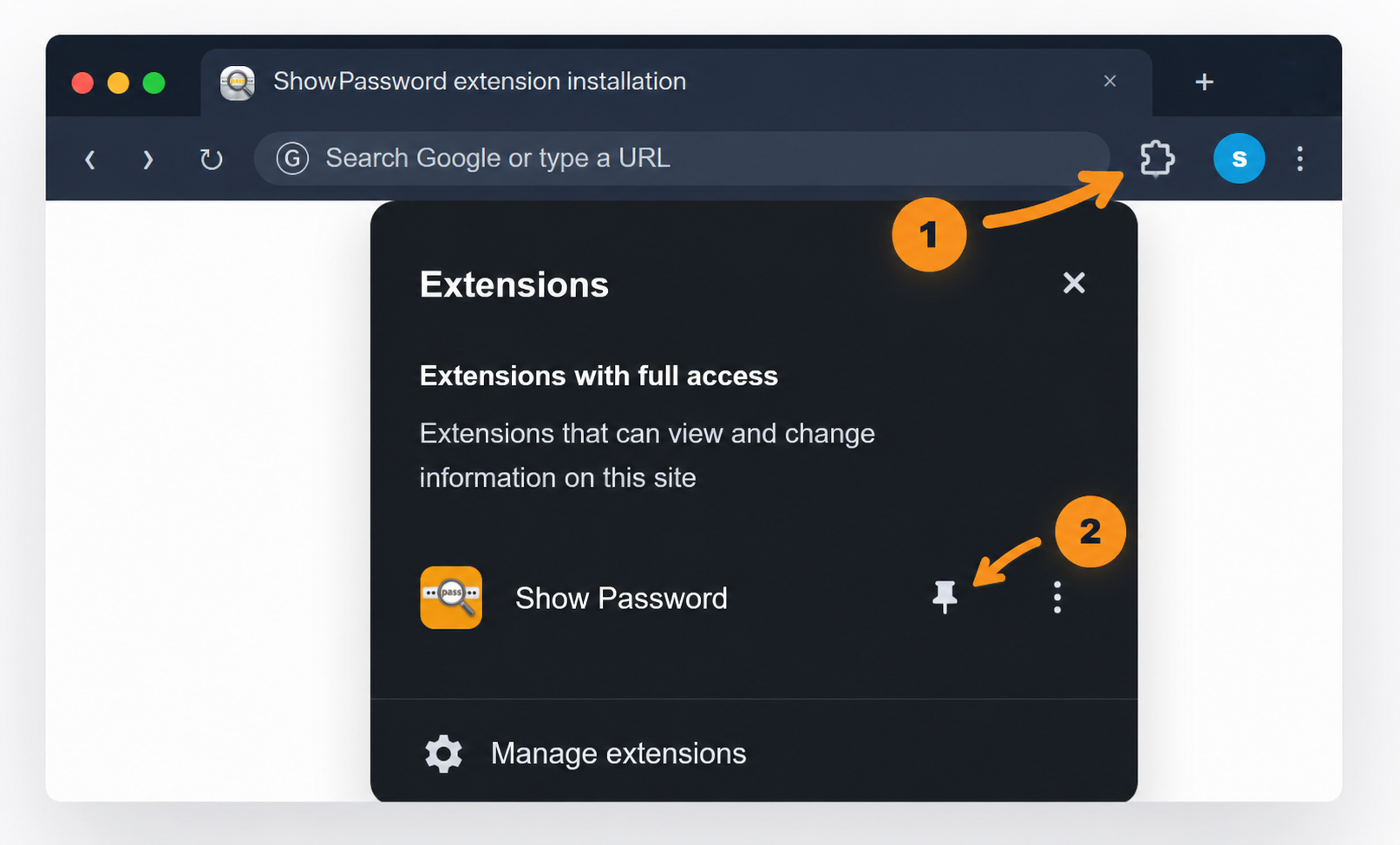1400x845 pixels.
Task: Open the browser three-dot menu
Action: point(1299,159)
